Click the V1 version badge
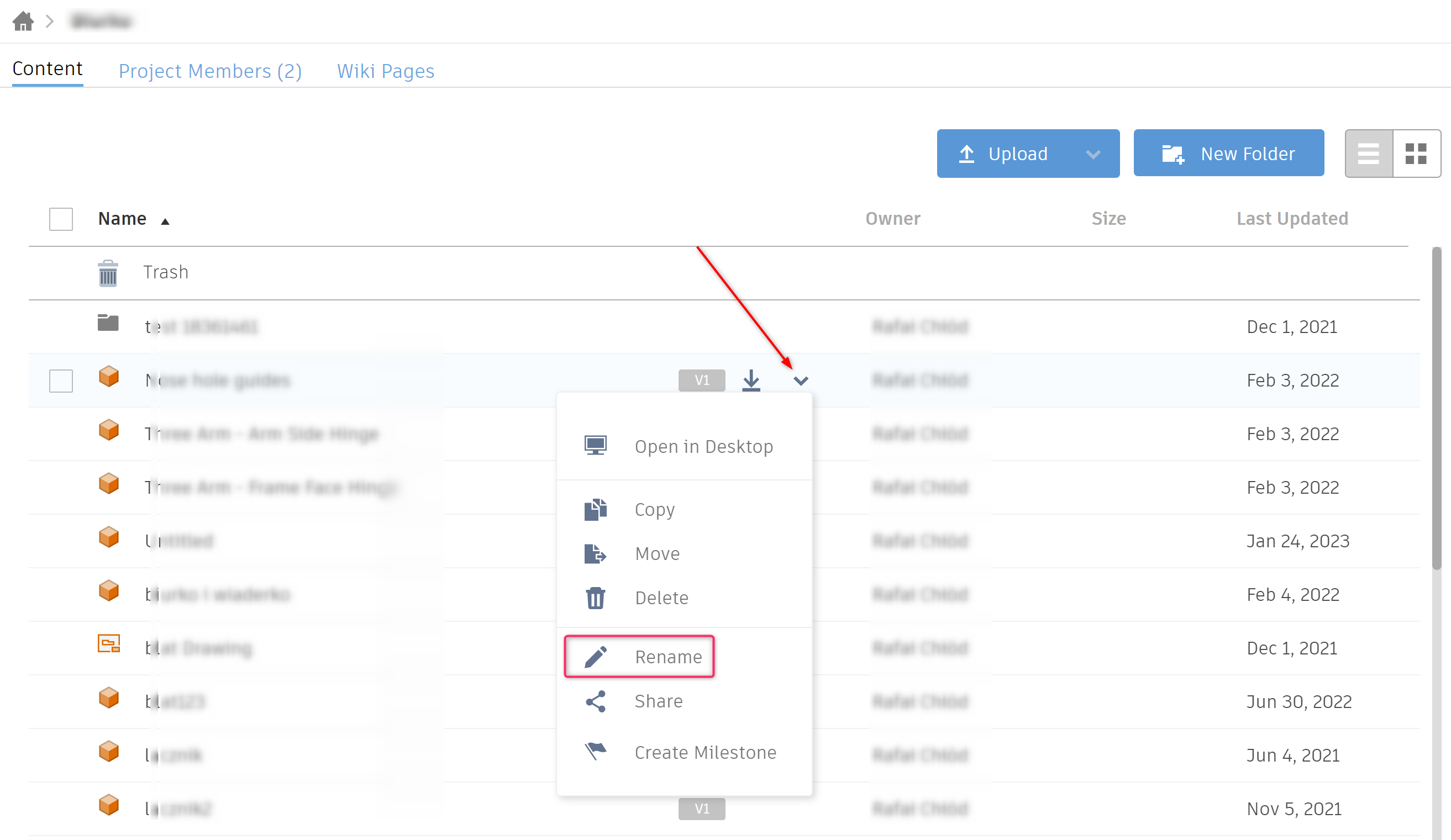 [x=701, y=381]
